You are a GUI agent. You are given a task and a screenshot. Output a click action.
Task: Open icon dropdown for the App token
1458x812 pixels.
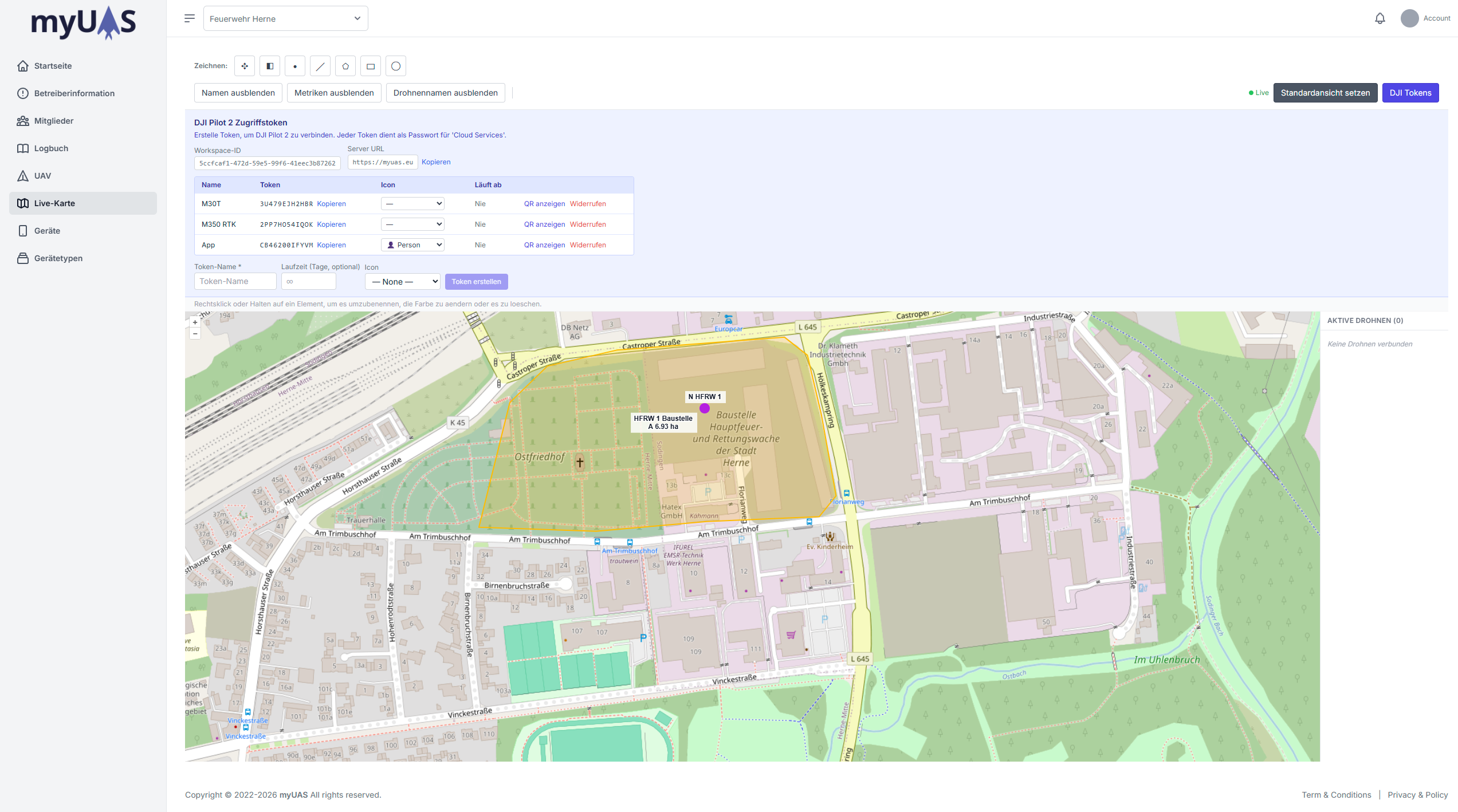[x=412, y=245]
